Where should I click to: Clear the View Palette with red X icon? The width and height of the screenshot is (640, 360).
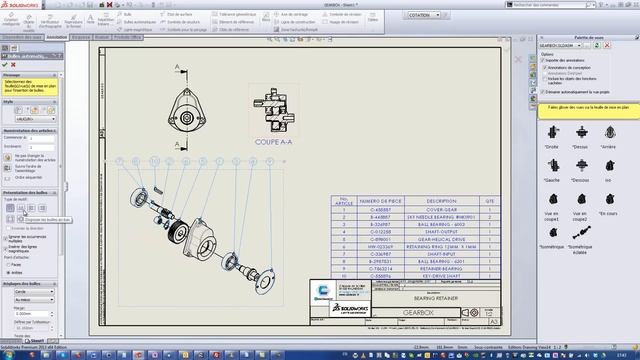(607, 45)
